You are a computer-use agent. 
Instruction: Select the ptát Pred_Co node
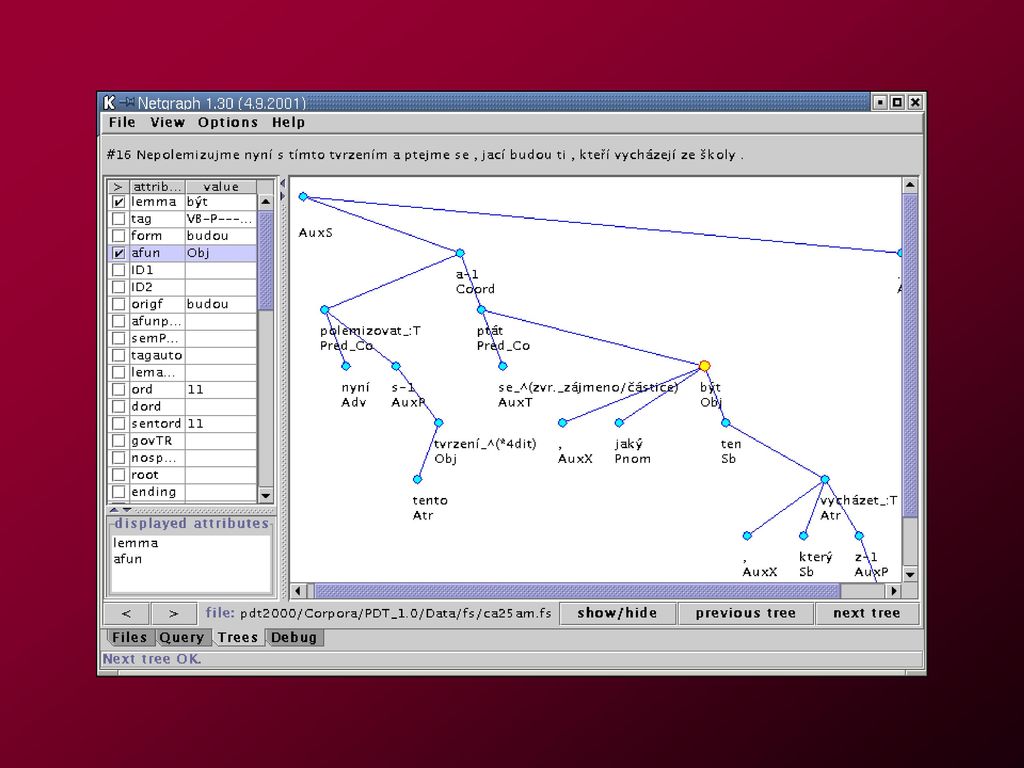[481, 310]
